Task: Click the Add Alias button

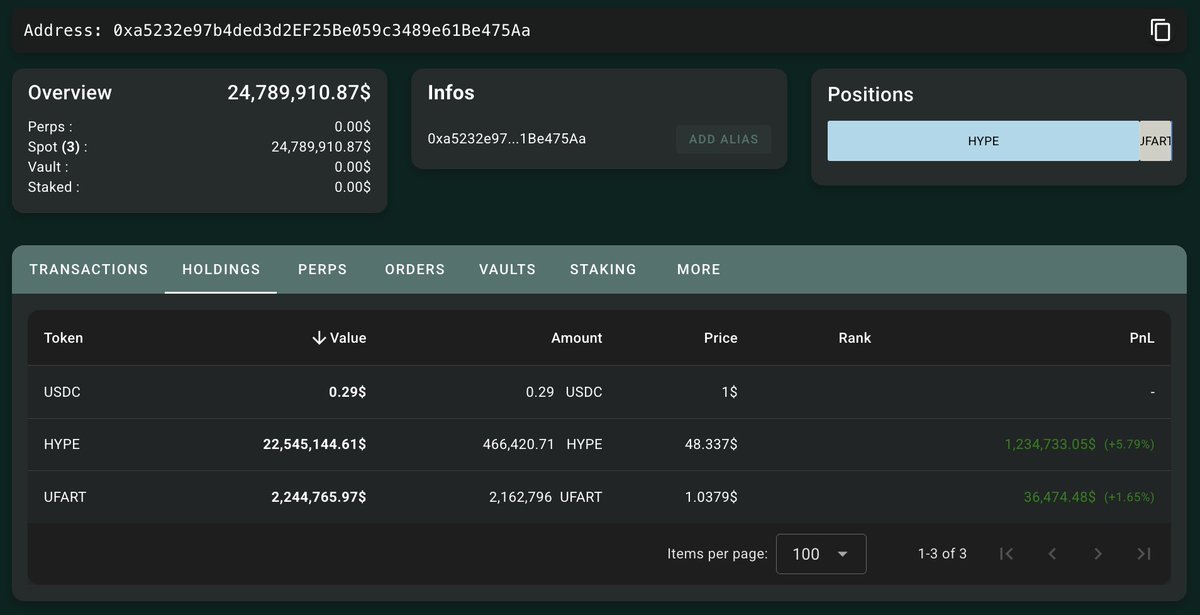Action: [x=724, y=139]
